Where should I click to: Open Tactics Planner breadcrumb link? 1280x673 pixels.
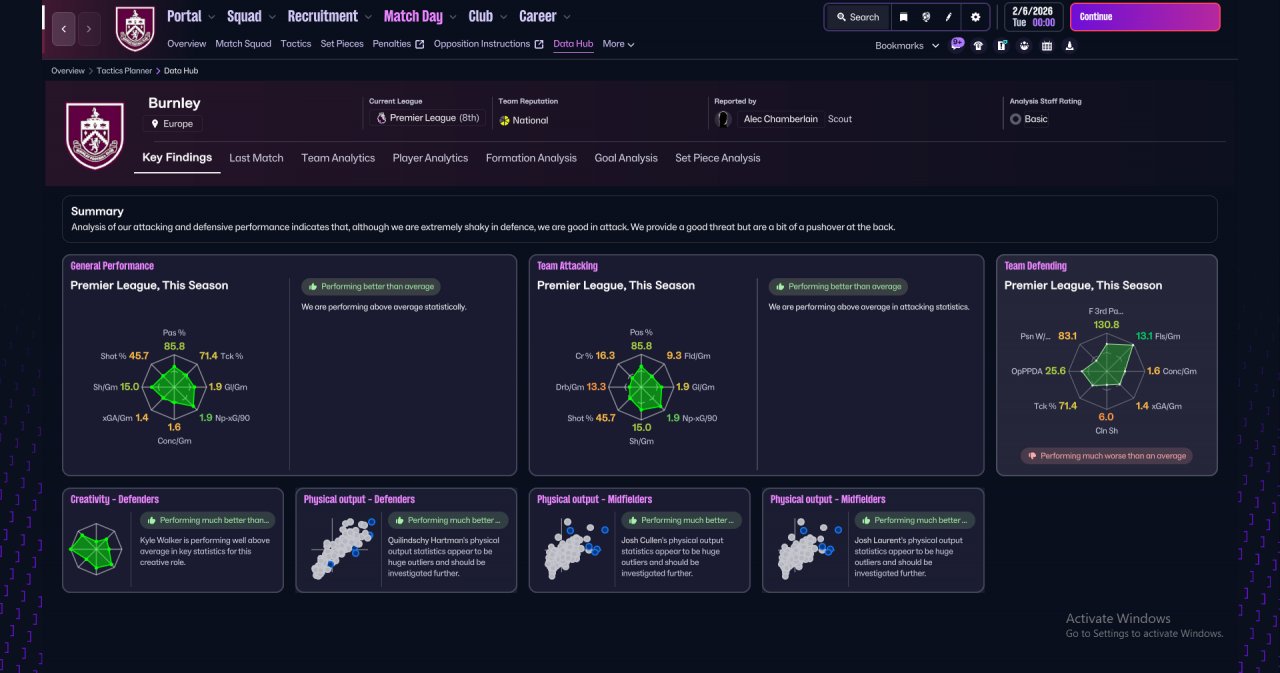point(125,71)
